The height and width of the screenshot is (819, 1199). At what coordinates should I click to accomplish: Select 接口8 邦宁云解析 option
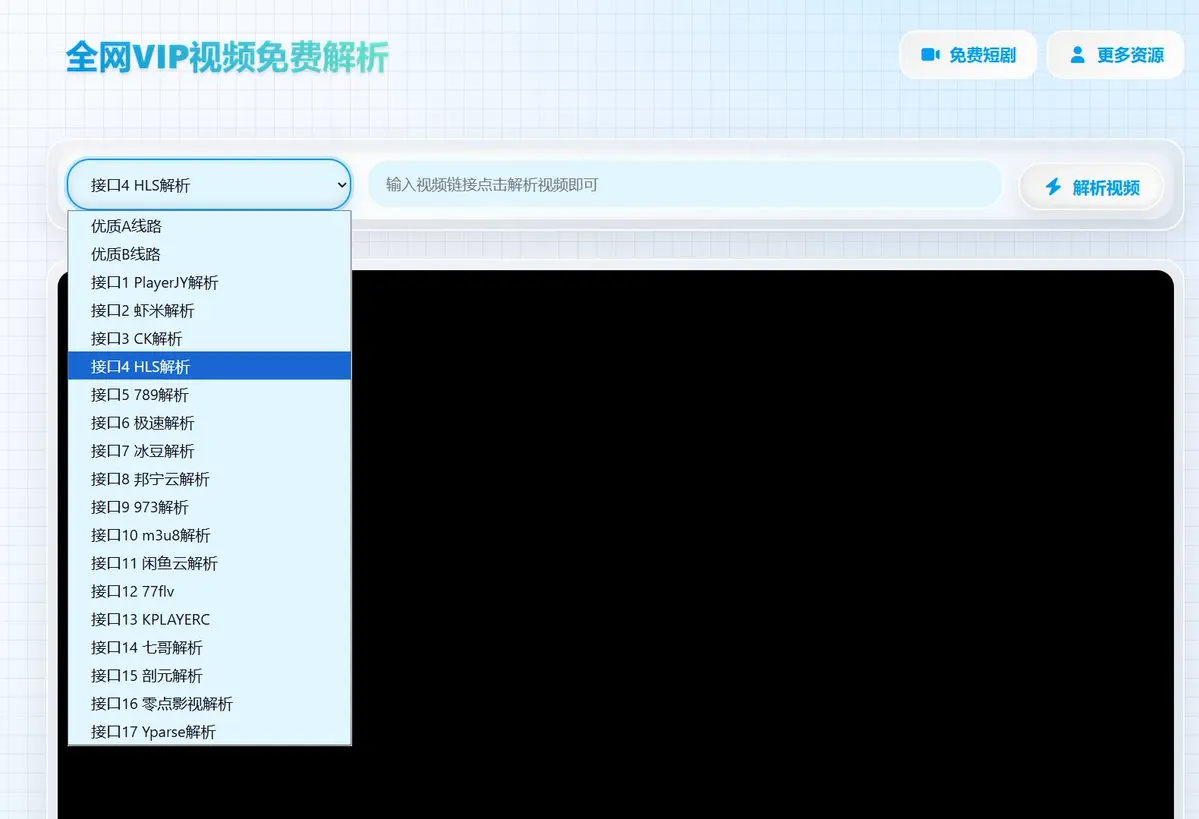point(210,479)
